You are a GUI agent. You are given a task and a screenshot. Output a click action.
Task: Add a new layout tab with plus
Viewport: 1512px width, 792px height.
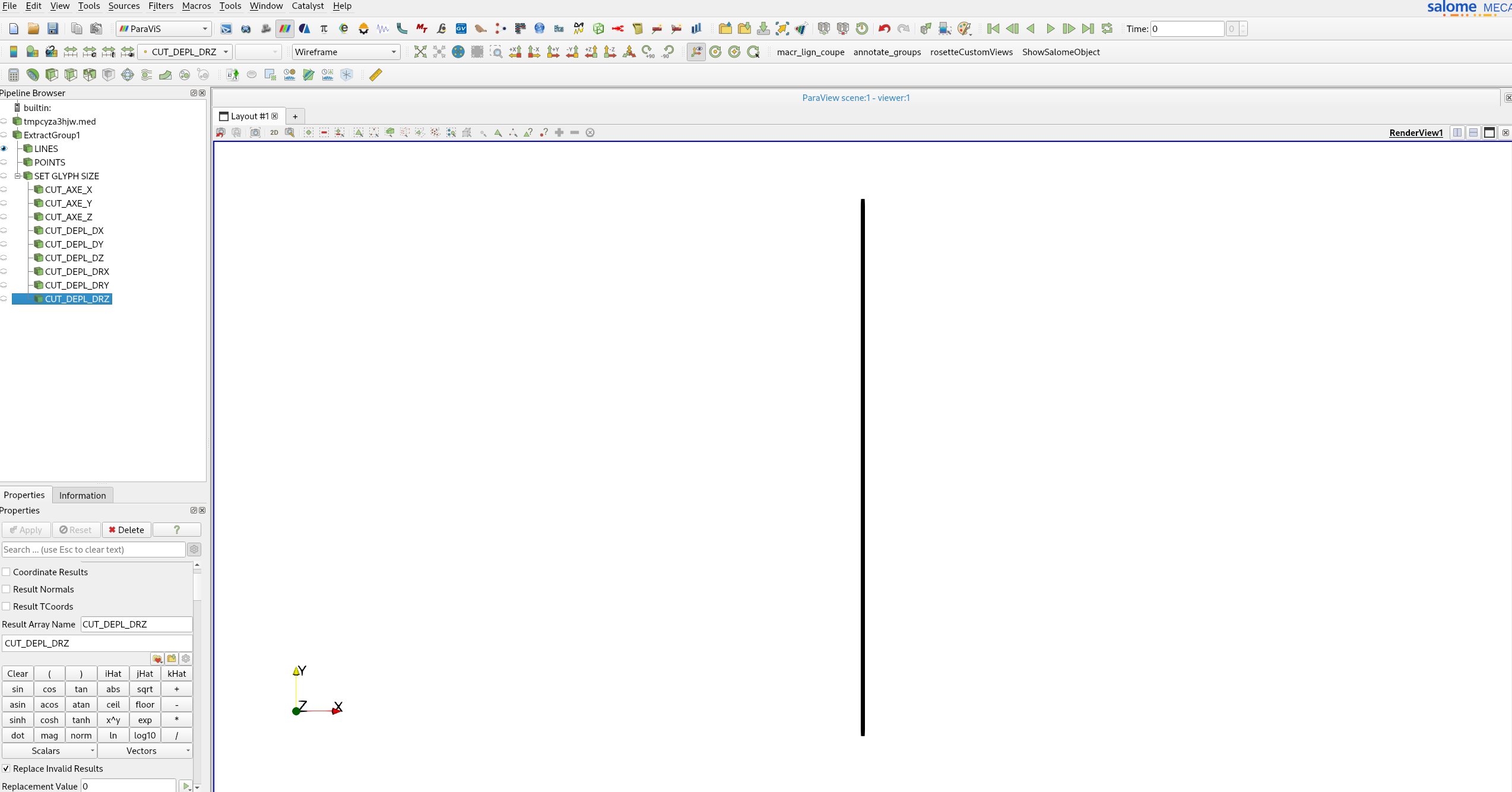295,116
